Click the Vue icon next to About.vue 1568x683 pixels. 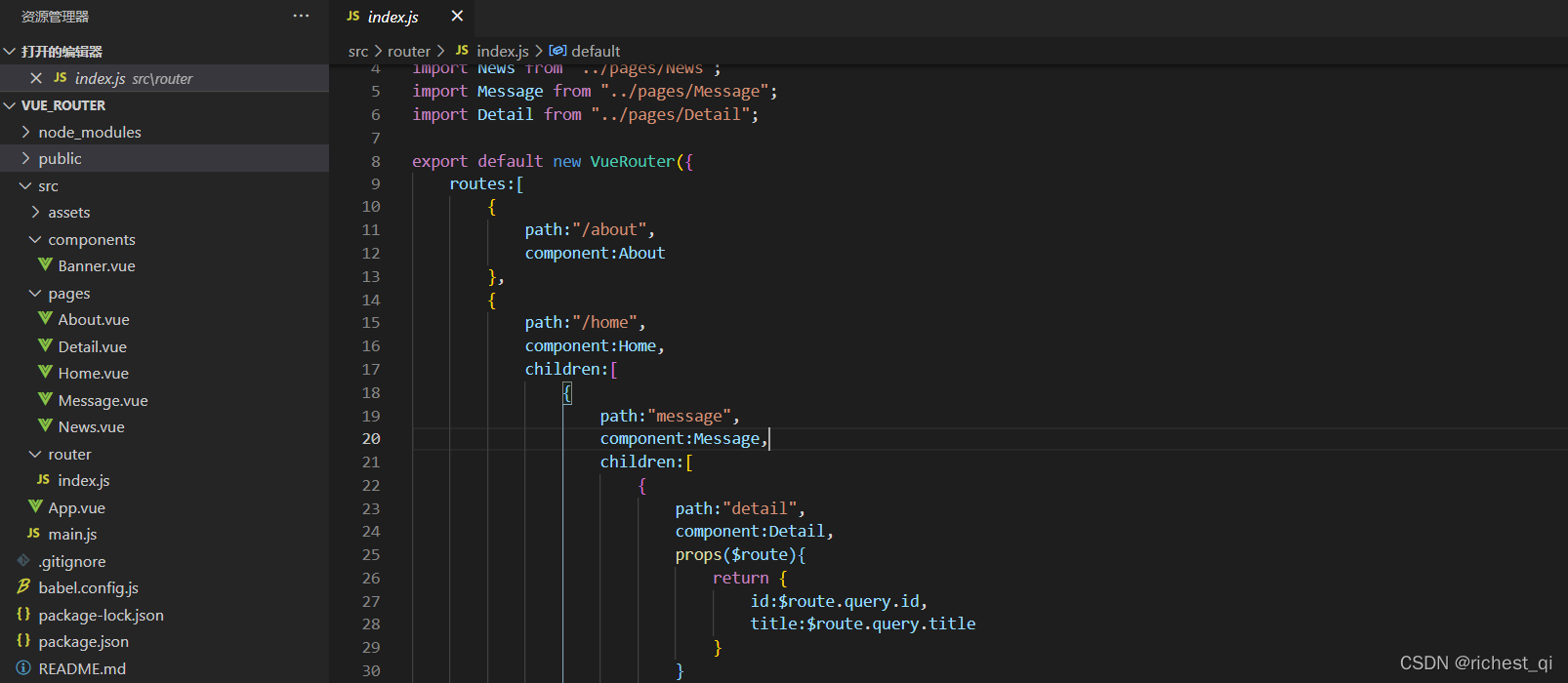tap(45, 318)
